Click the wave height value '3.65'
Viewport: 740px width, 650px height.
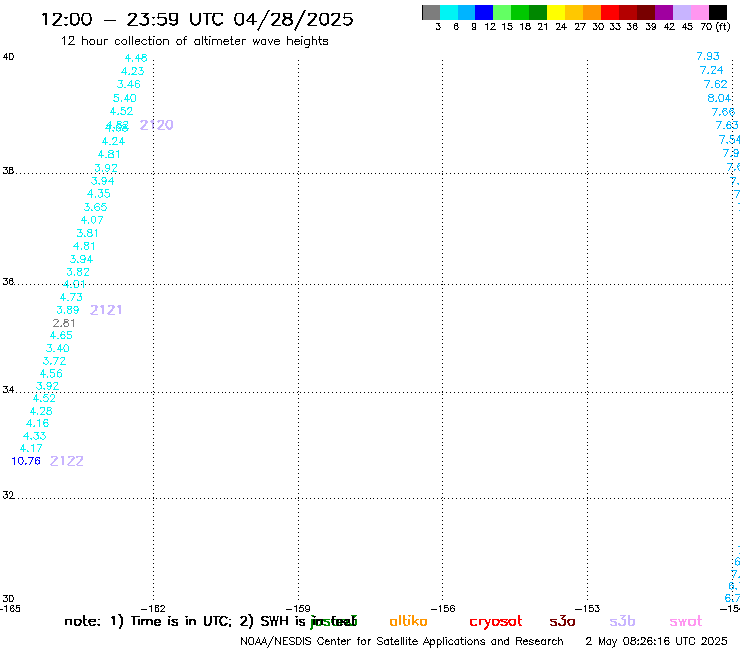pos(95,207)
